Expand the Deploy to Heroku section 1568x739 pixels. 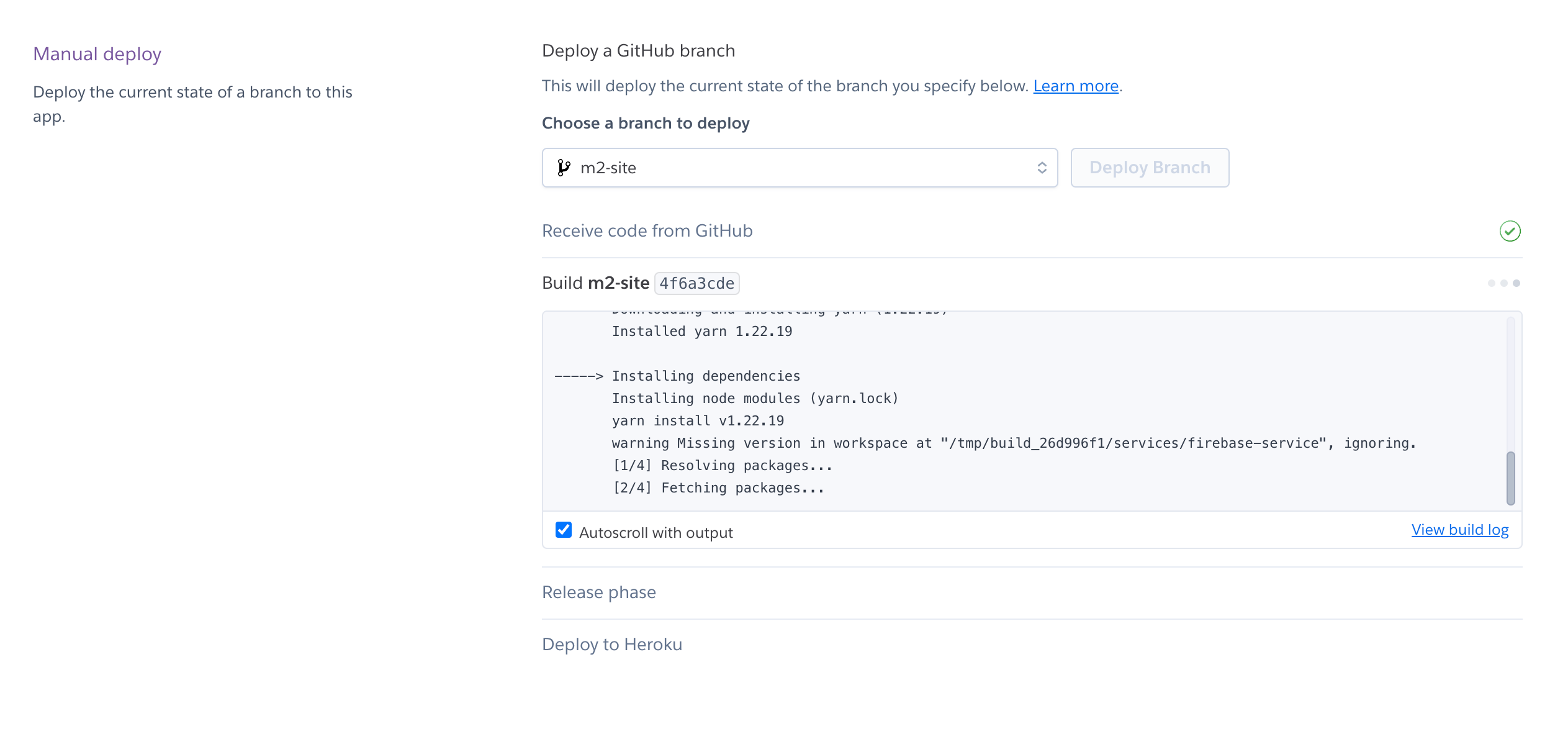point(612,644)
